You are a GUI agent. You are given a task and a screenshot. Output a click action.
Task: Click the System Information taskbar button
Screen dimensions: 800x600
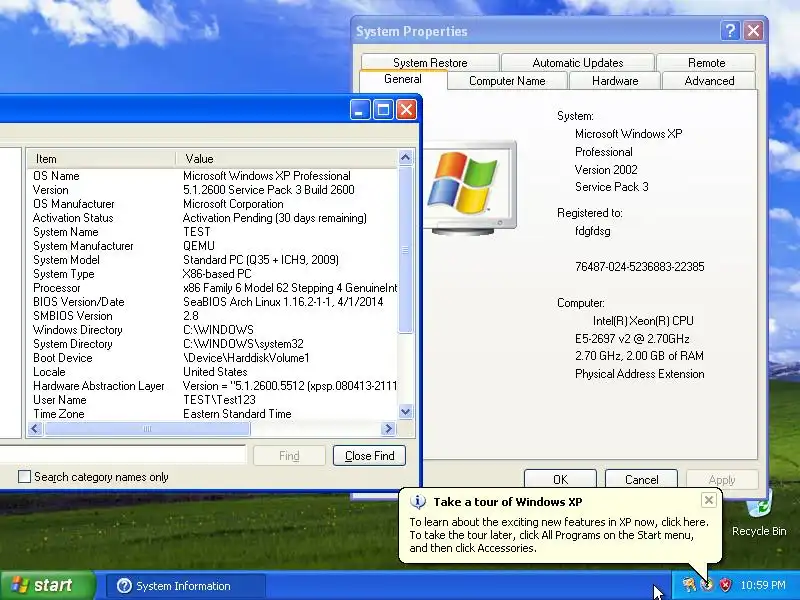pyautogui.click(x=186, y=586)
